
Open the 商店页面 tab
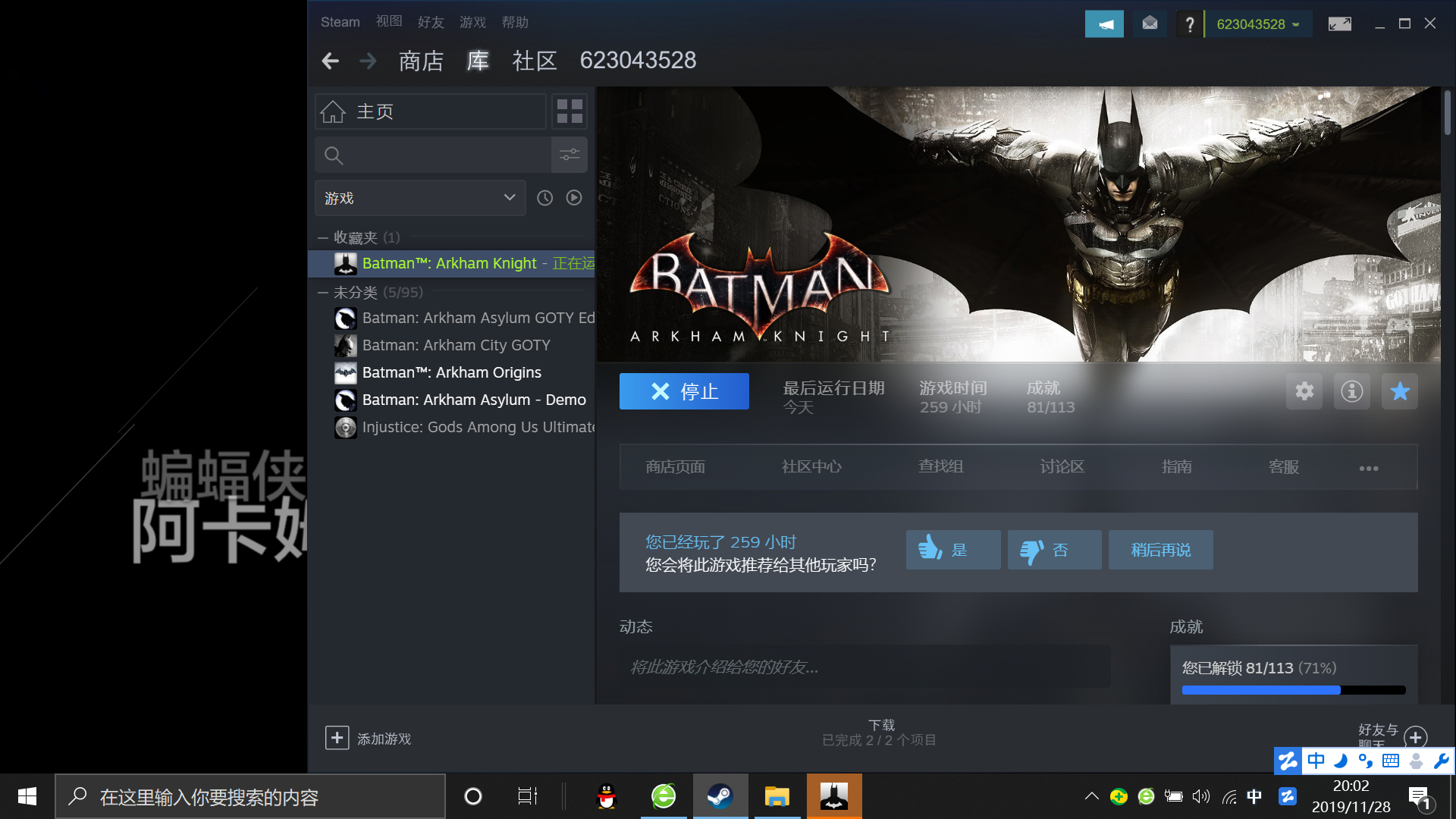[675, 467]
